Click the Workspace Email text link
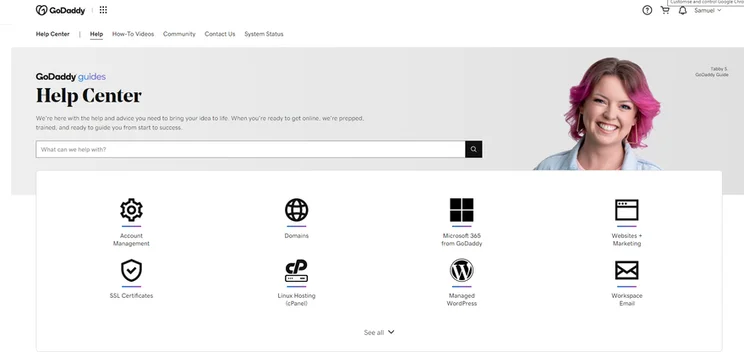The image size is (744, 363). coord(627,299)
